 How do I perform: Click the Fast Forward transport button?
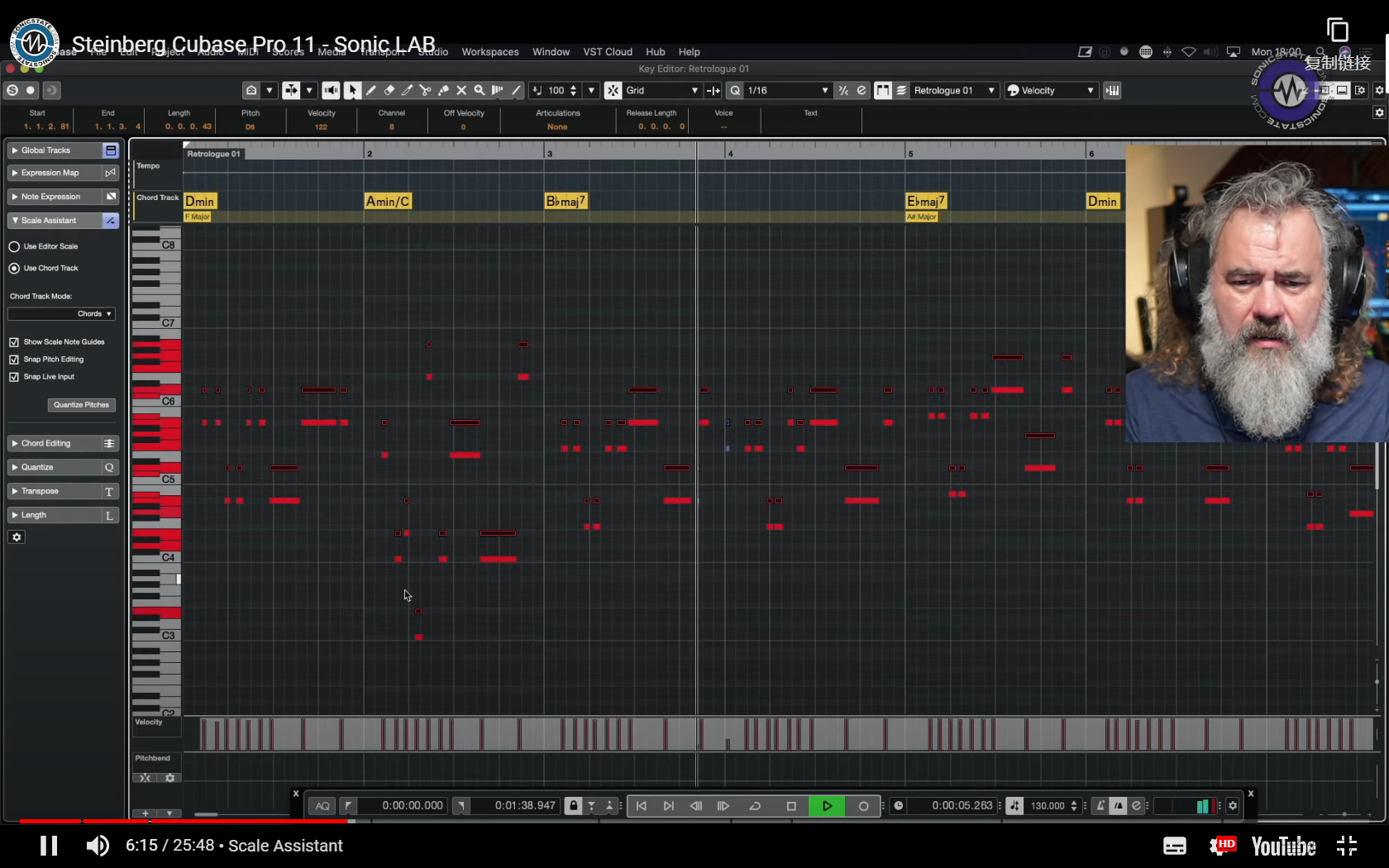(x=723, y=806)
